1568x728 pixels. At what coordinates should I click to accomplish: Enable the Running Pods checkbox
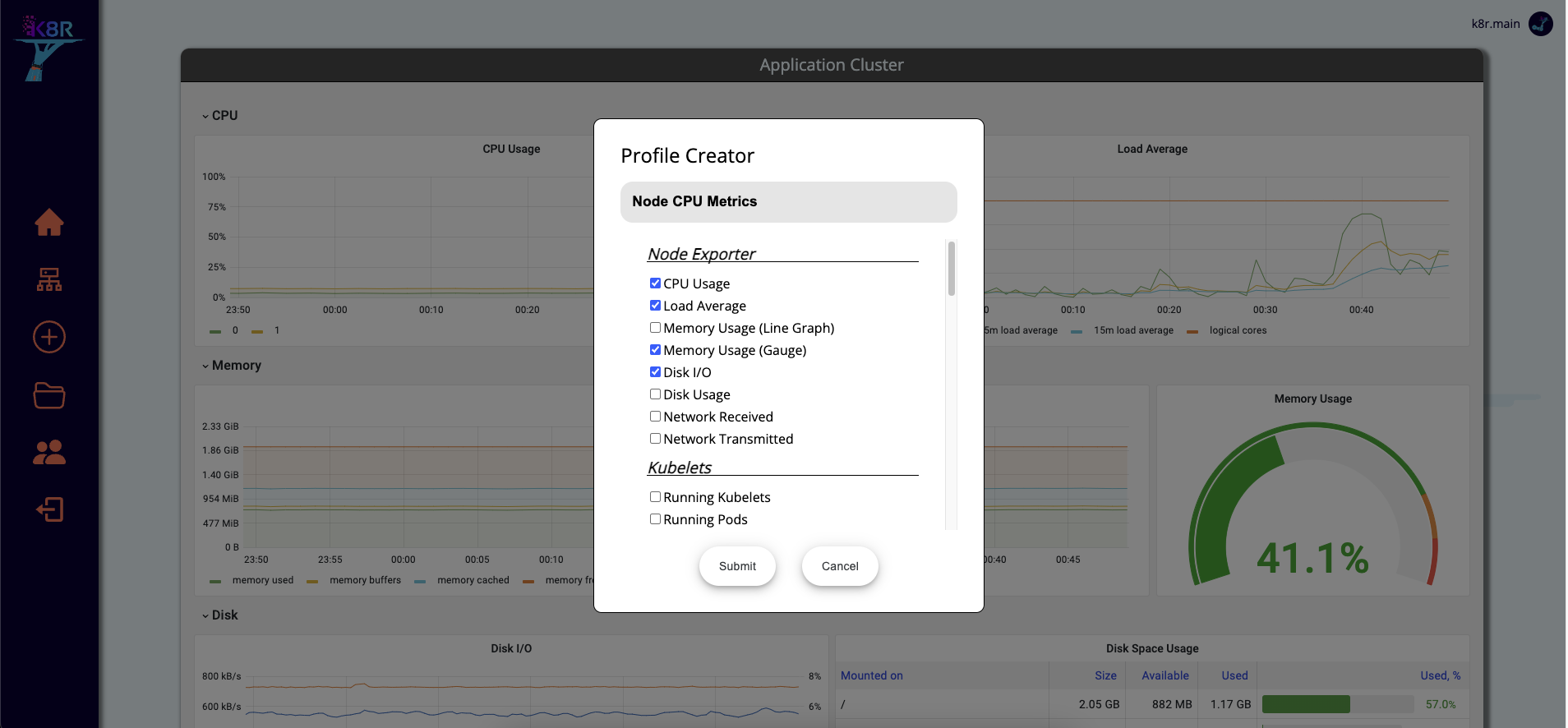655,518
